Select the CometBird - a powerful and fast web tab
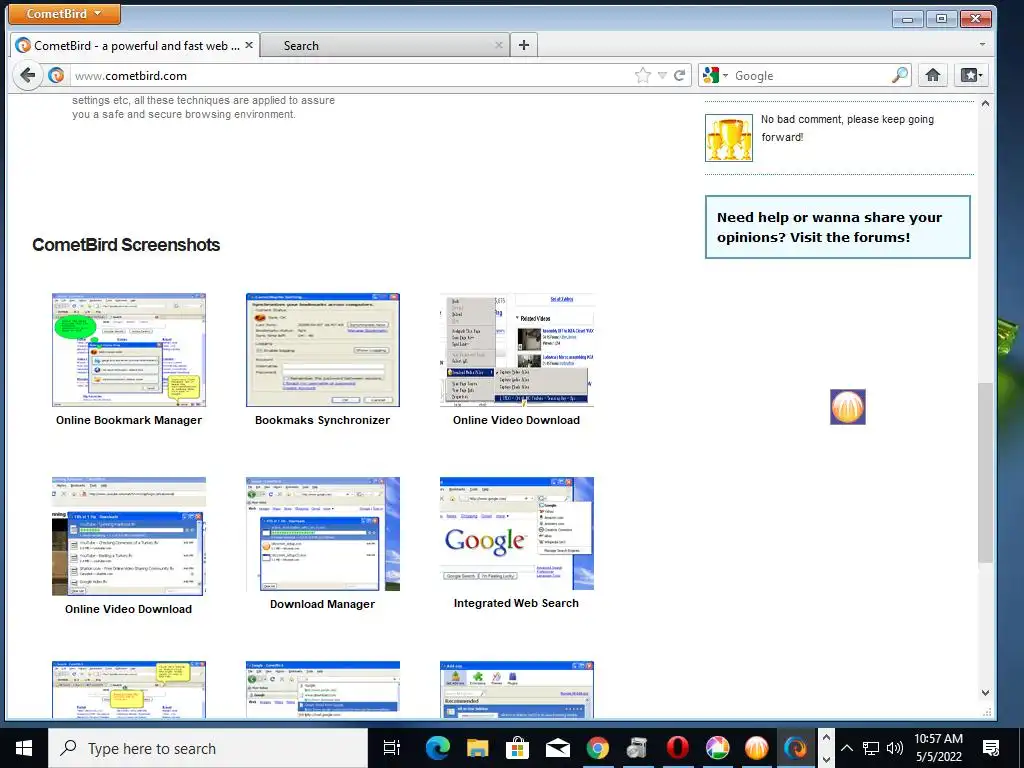This screenshot has width=1024, height=768. [136, 46]
